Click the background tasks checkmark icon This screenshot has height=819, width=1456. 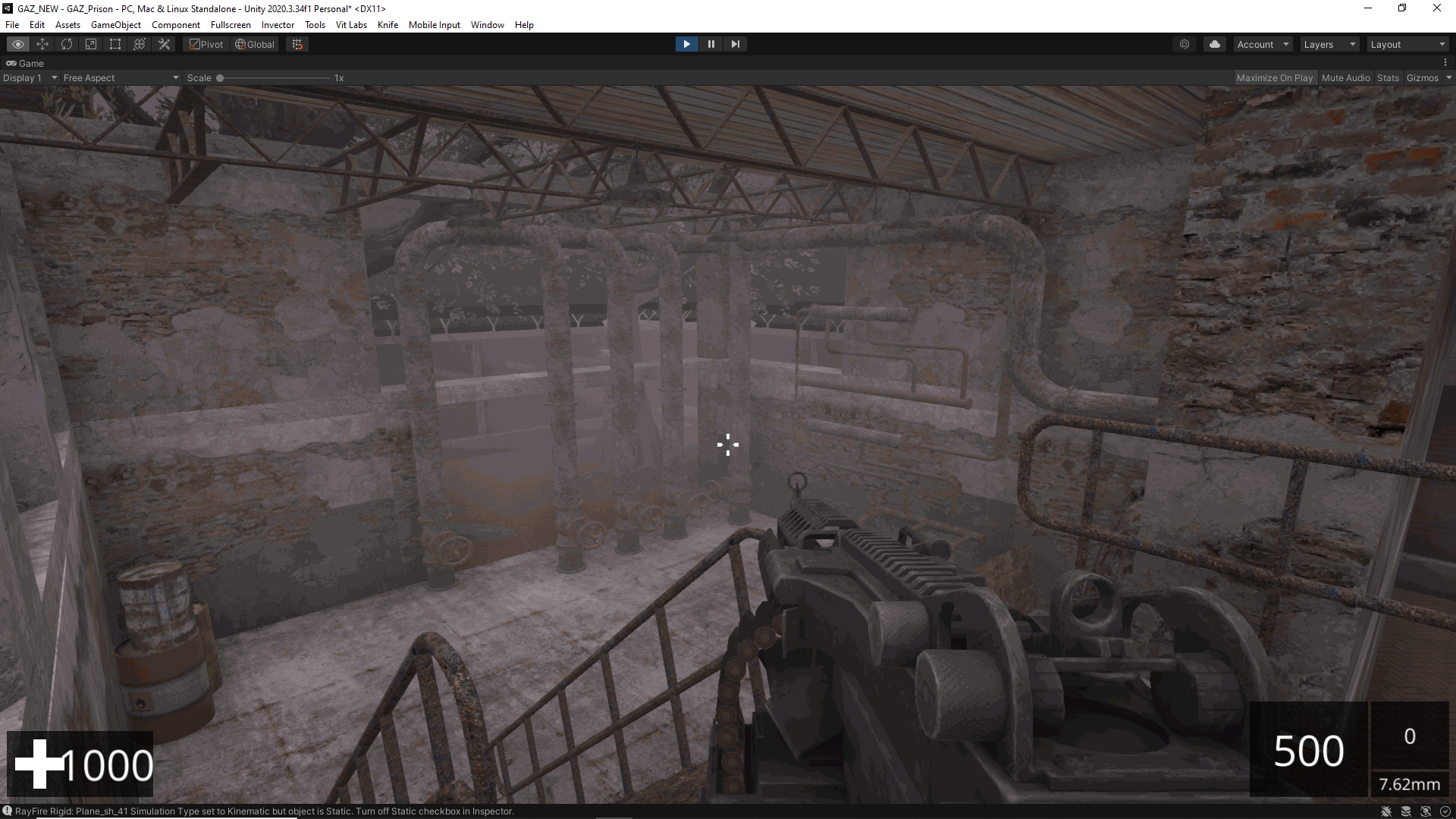click(x=1445, y=811)
